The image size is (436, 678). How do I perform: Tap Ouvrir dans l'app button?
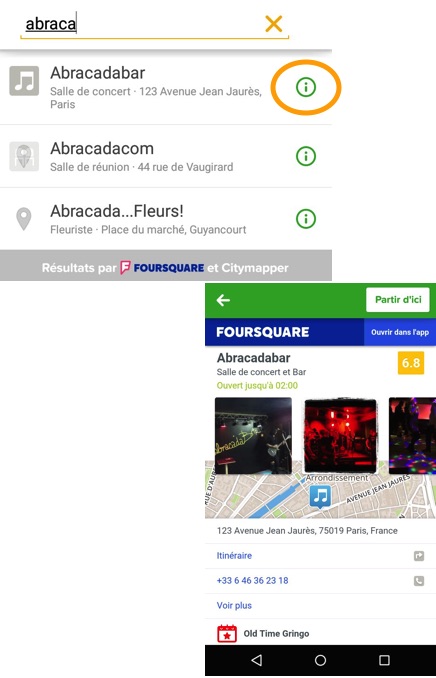tap(400, 333)
